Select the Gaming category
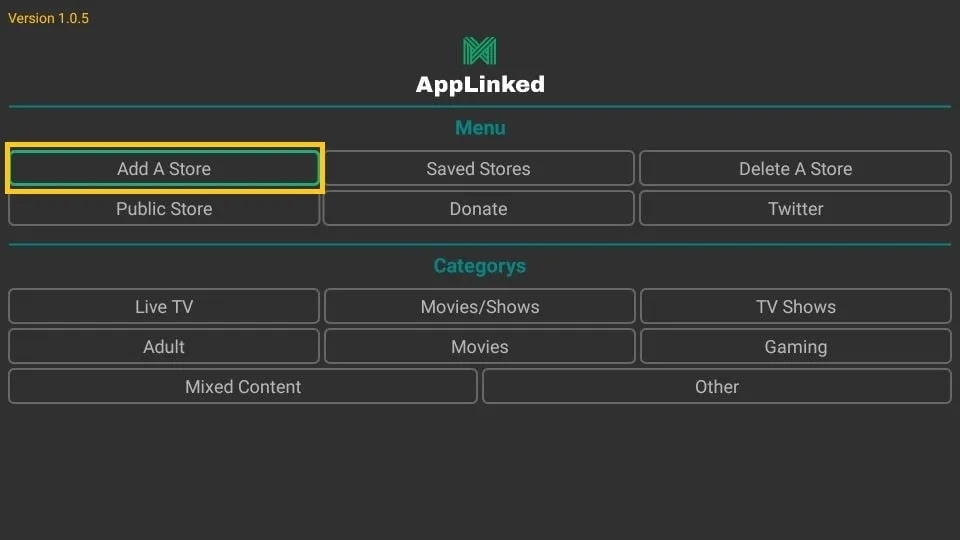 click(795, 347)
